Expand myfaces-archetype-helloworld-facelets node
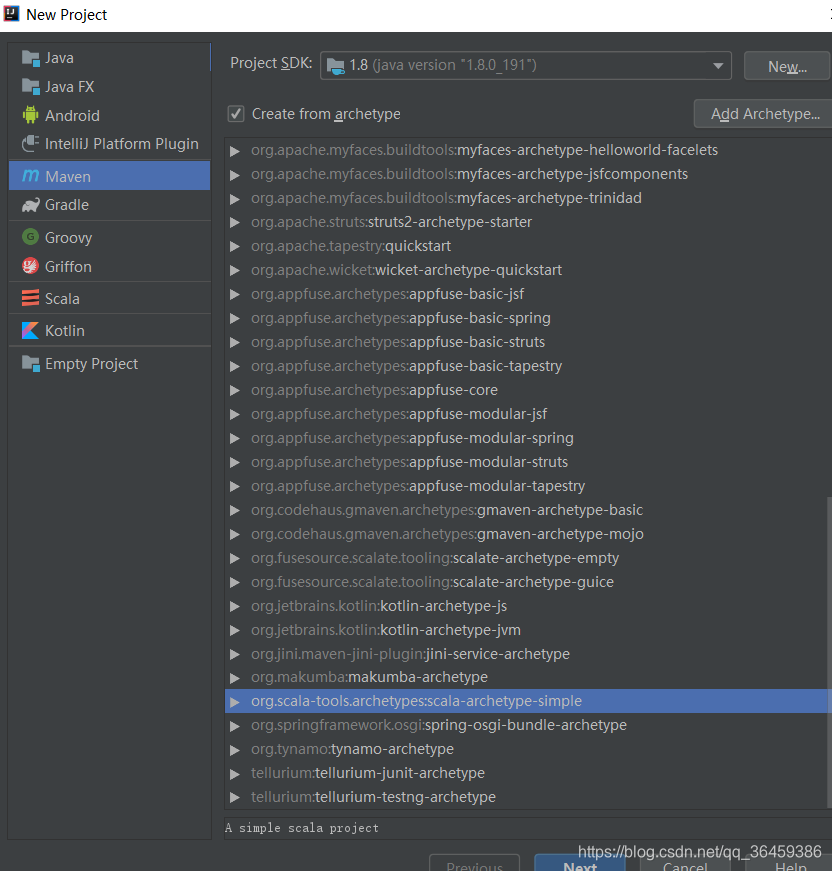The image size is (832, 871). pyautogui.click(x=235, y=151)
